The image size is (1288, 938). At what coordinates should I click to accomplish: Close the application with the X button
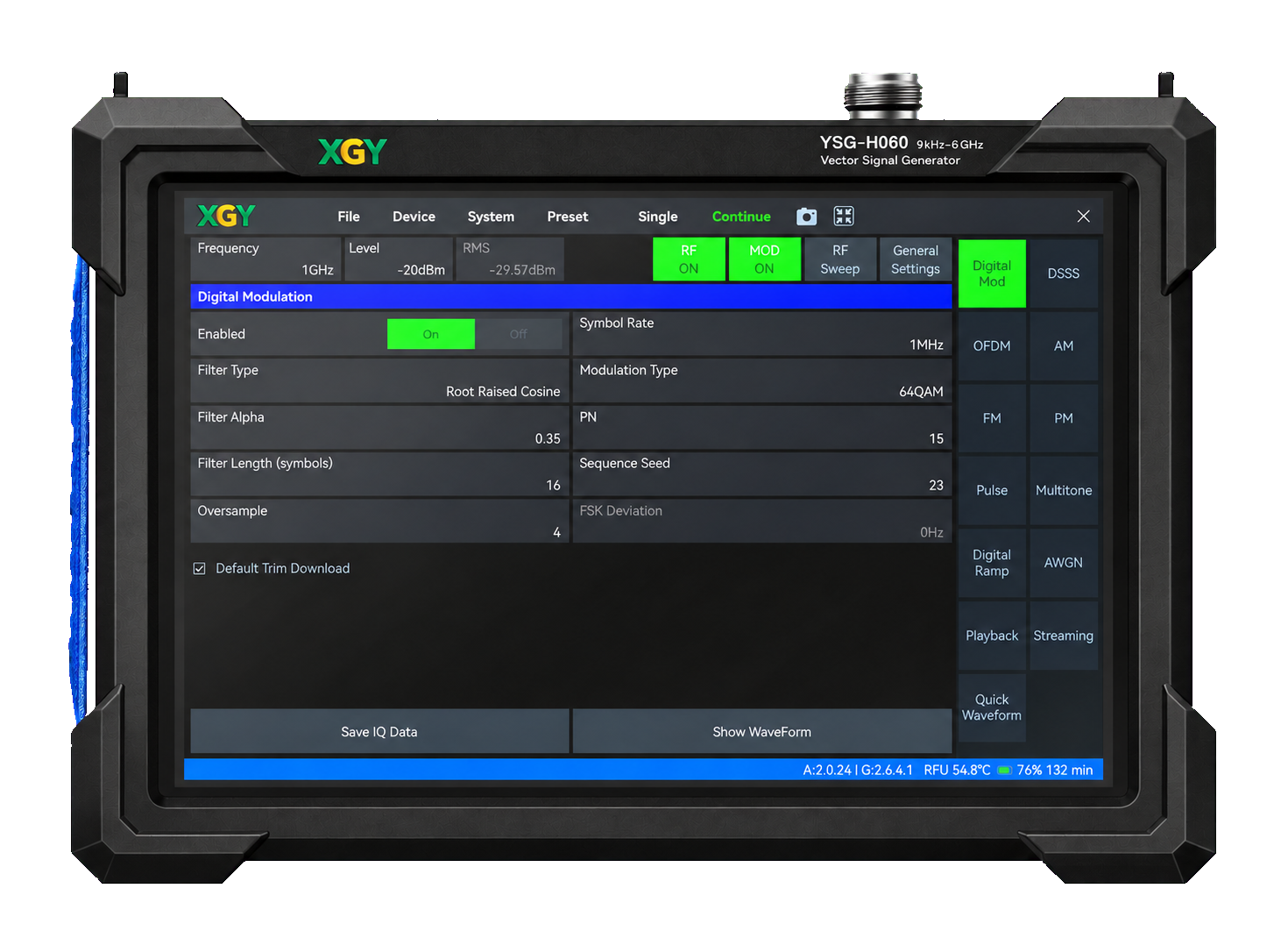pyautogui.click(x=1084, y=217)
